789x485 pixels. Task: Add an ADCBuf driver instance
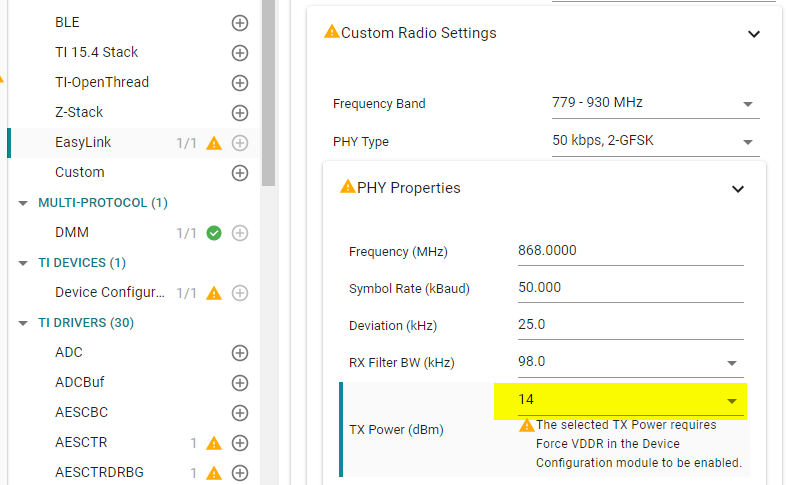[x=240, y=382]
